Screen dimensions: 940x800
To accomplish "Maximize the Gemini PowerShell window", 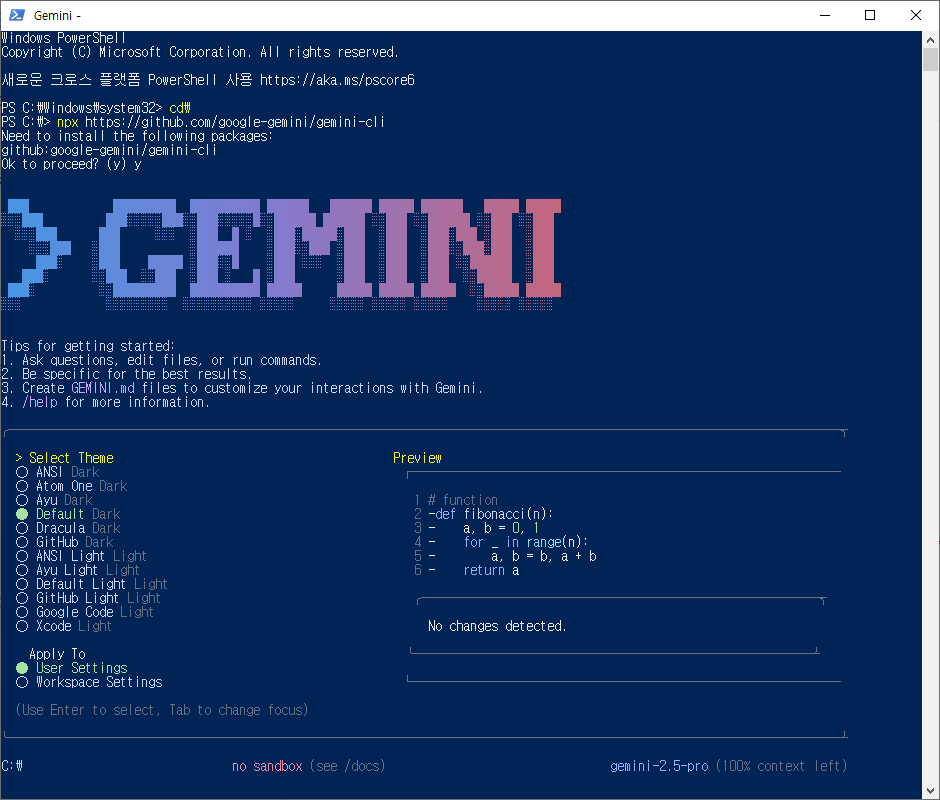I will pos(870,15).
